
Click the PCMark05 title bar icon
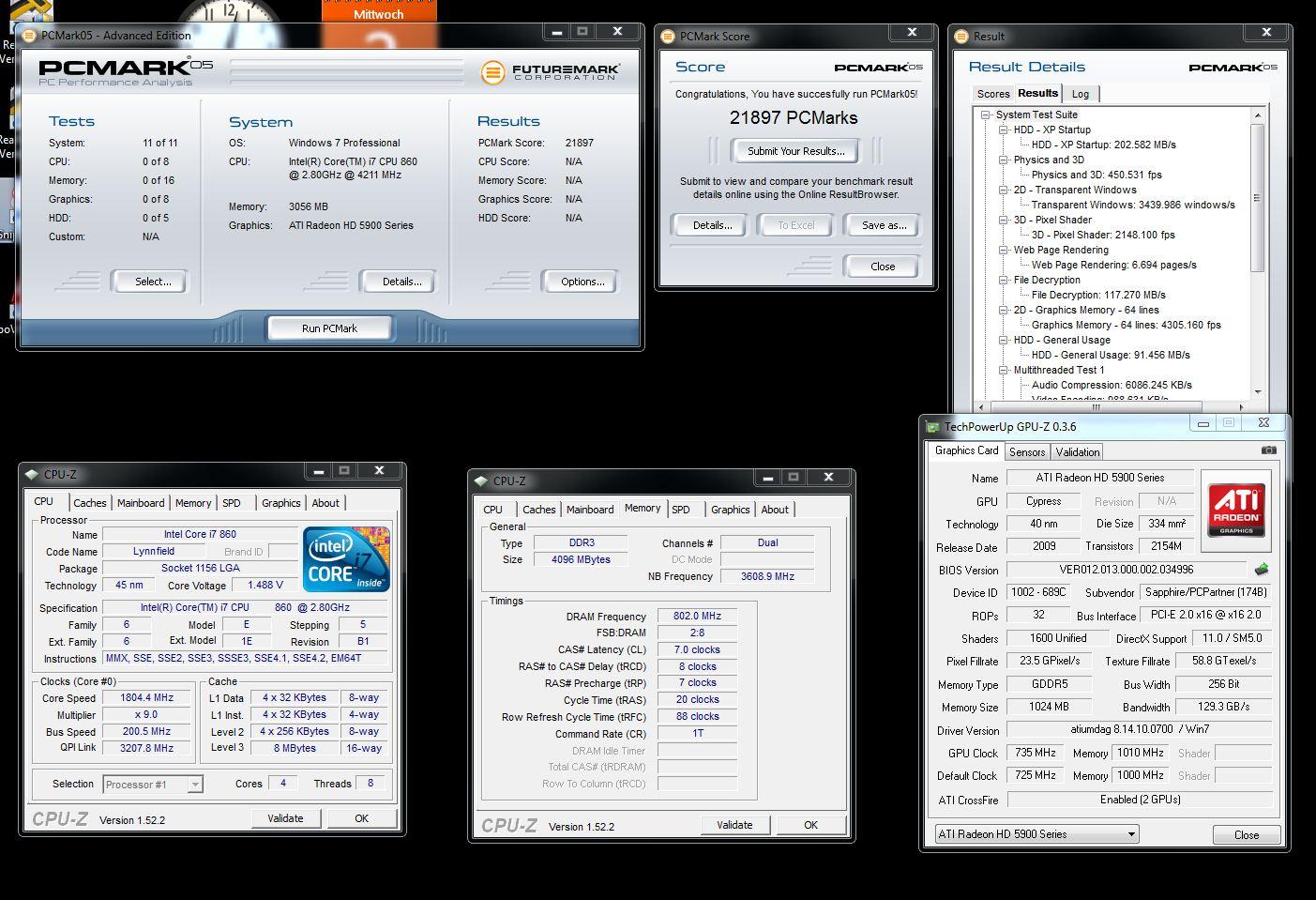tap(29, 35)
